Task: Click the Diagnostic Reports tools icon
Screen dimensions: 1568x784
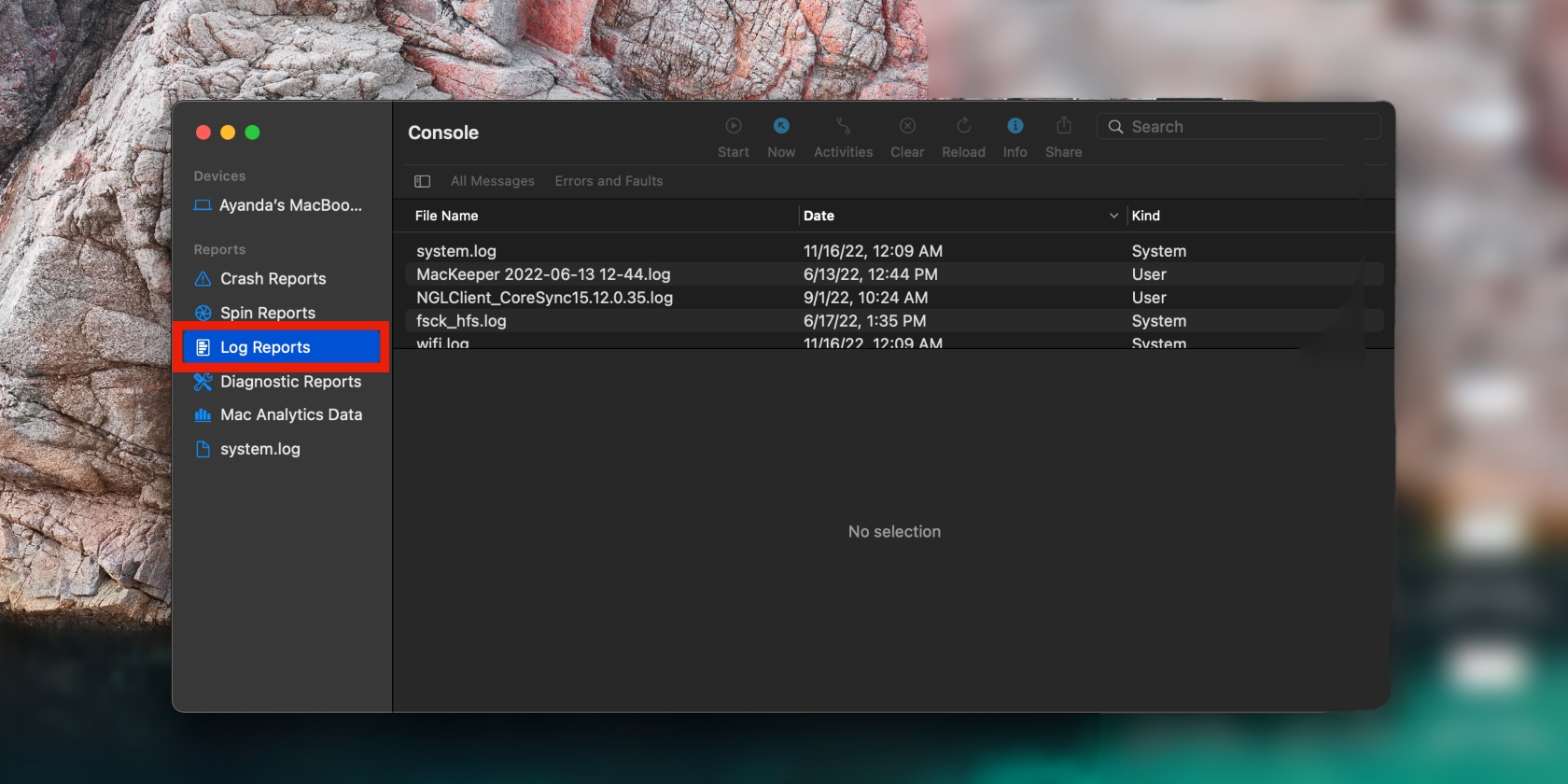Action: 203,382
